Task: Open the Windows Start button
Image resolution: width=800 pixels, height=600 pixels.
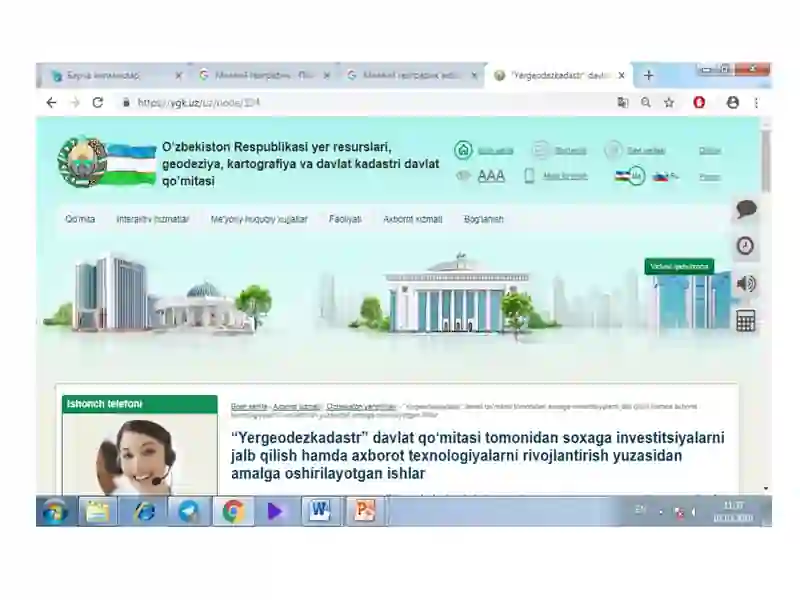Action: point(55,511)
